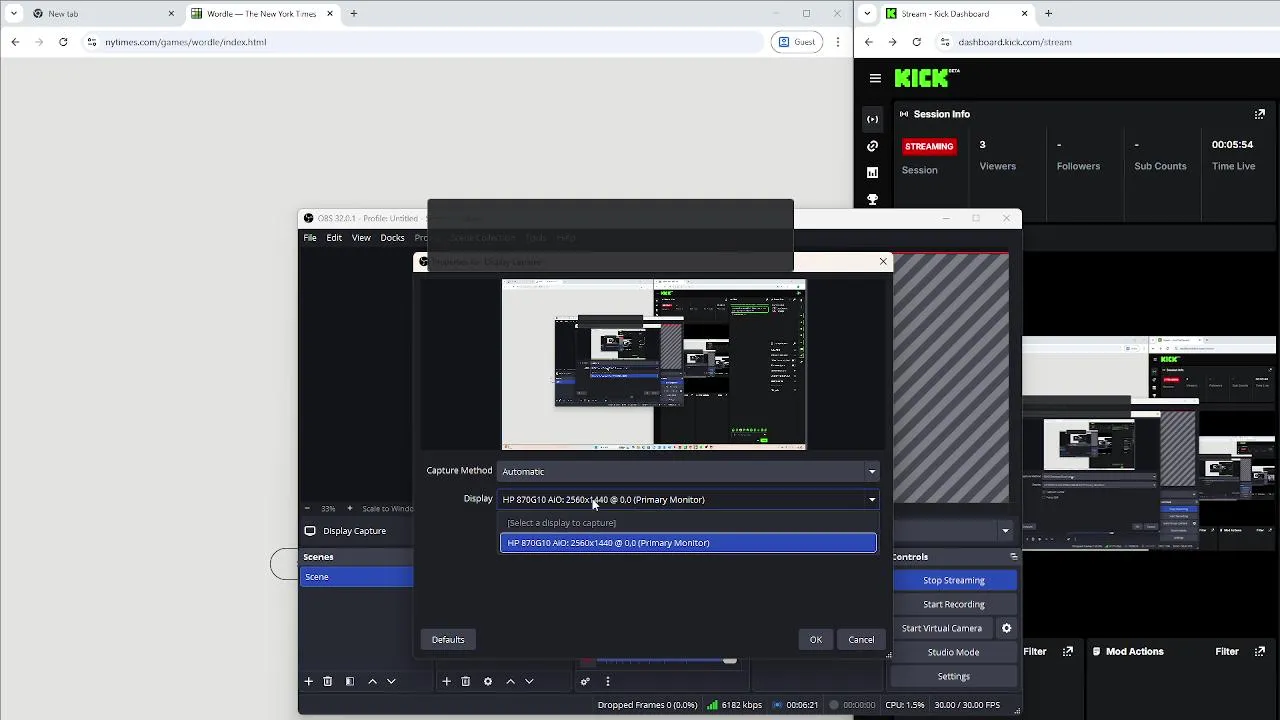The height and width of the screenshot is (720, 1280).
Task: Open source properties gear in Sources toolbar
Action: [x=488, y=681]
